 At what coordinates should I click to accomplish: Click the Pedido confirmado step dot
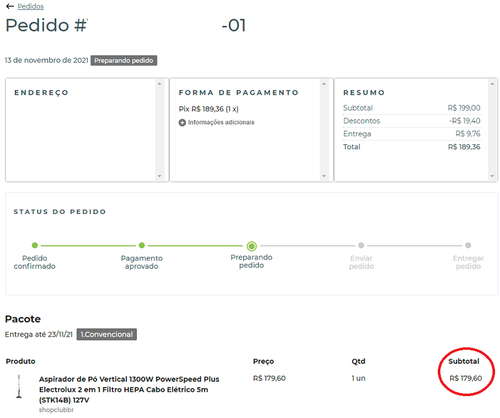pyautogui.click(x=35, y=245)
